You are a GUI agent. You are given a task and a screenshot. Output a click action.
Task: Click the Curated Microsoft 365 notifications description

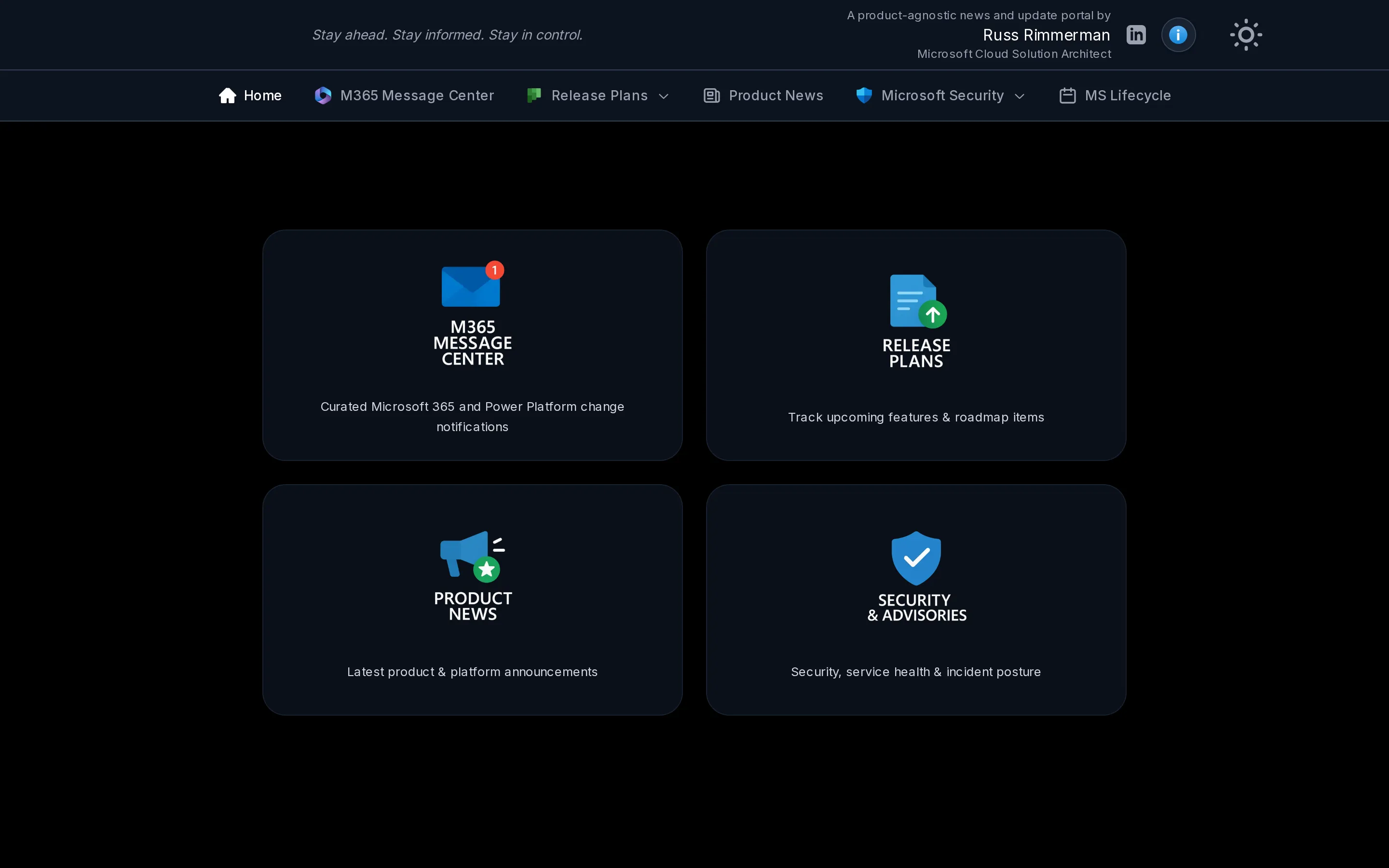pyautogui.click(x=472, y=417)
